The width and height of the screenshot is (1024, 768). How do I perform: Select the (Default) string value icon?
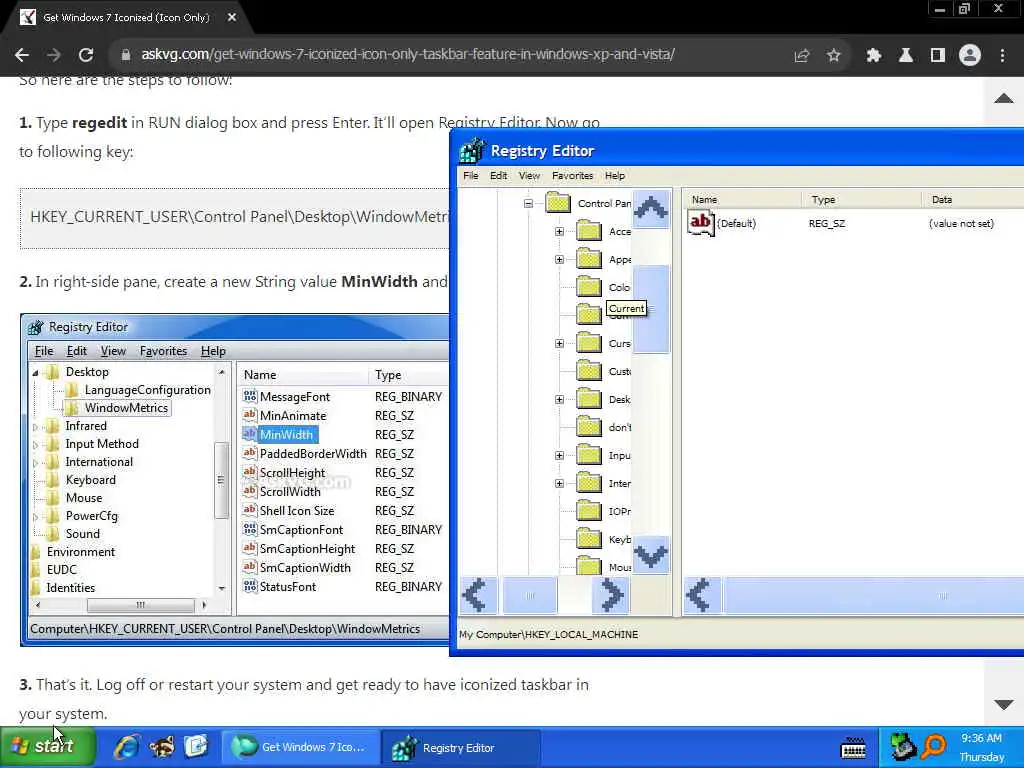point(701,223)
